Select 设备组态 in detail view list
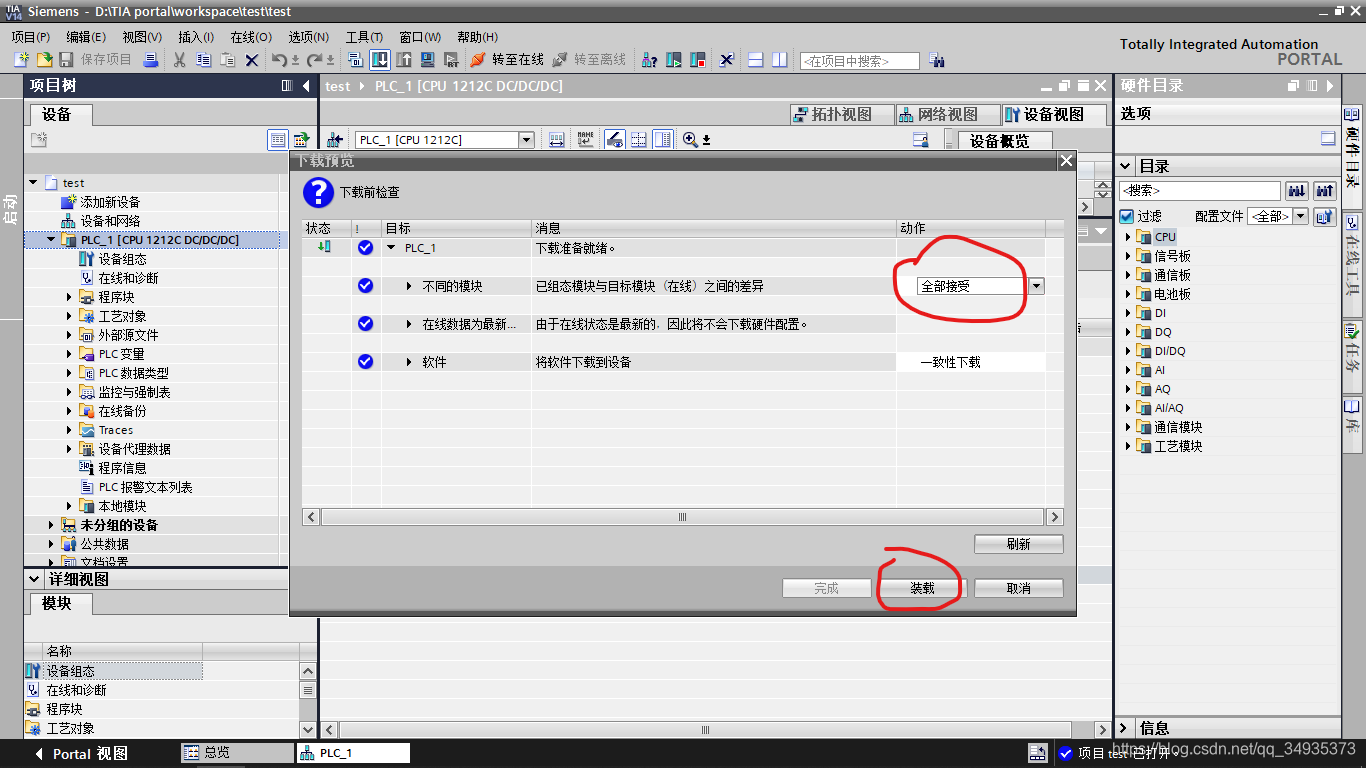Viewport: 1366px width, 768px height. tap(70, 671)
